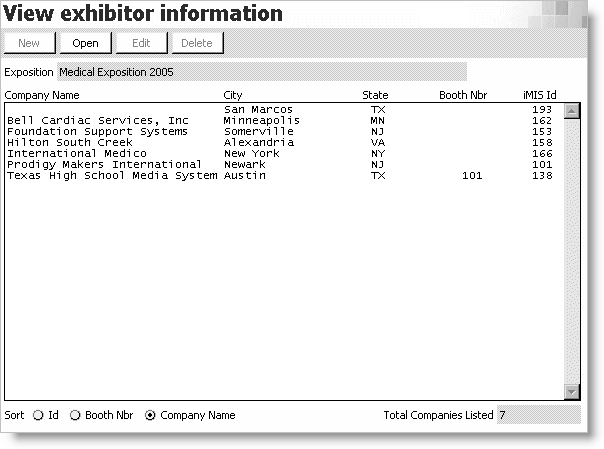The width and height of the screenshot is (604, 449).
Task: Click city Newark in the list
Action: click(x=245, y=164)
